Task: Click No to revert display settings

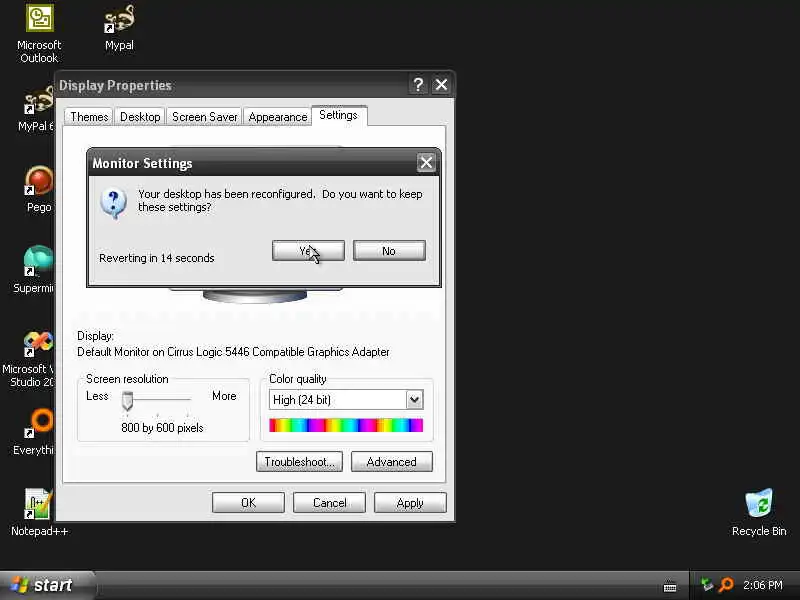Action: (x=389, y=251)
